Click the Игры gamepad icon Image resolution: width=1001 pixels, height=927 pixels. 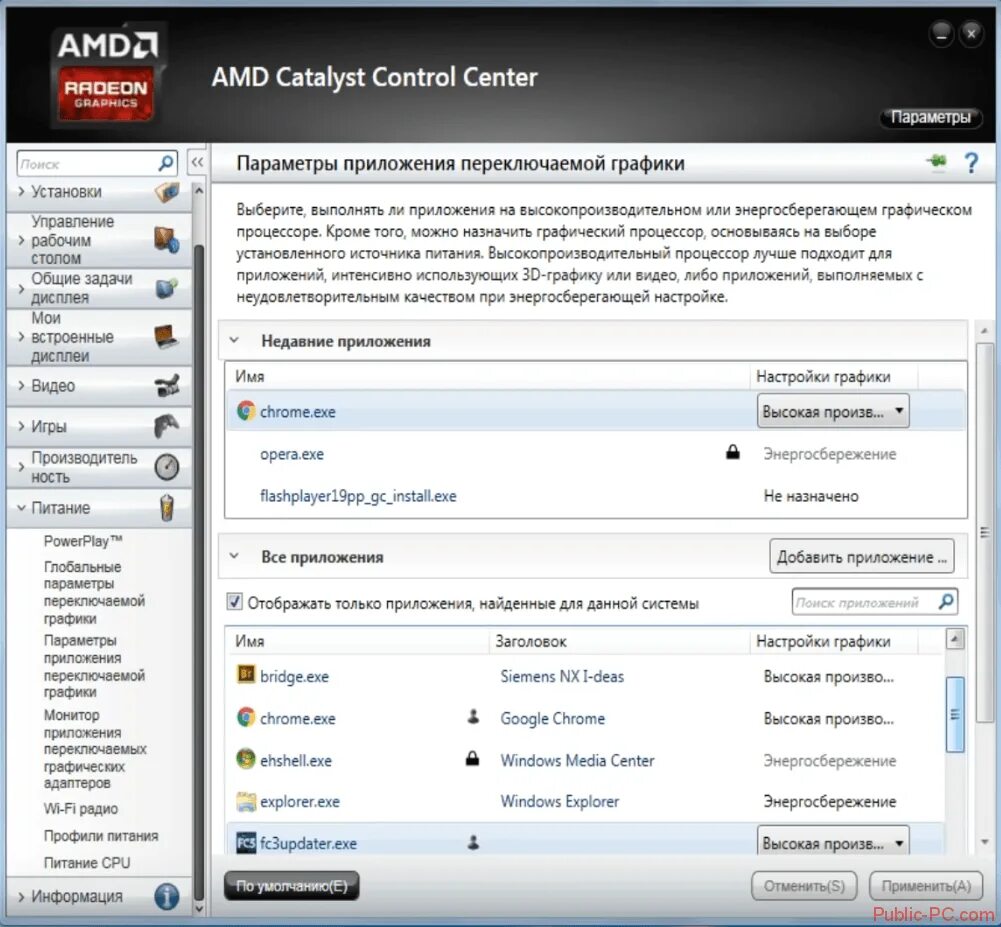(x=167, y=426)
